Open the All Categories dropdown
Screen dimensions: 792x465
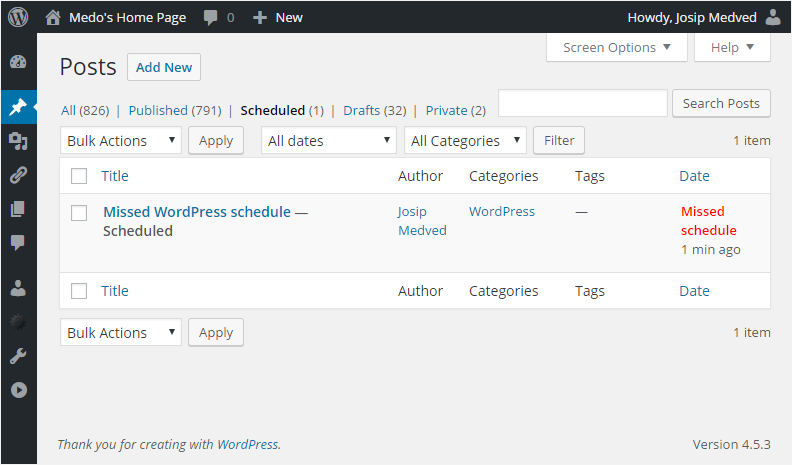click(465, 141)
